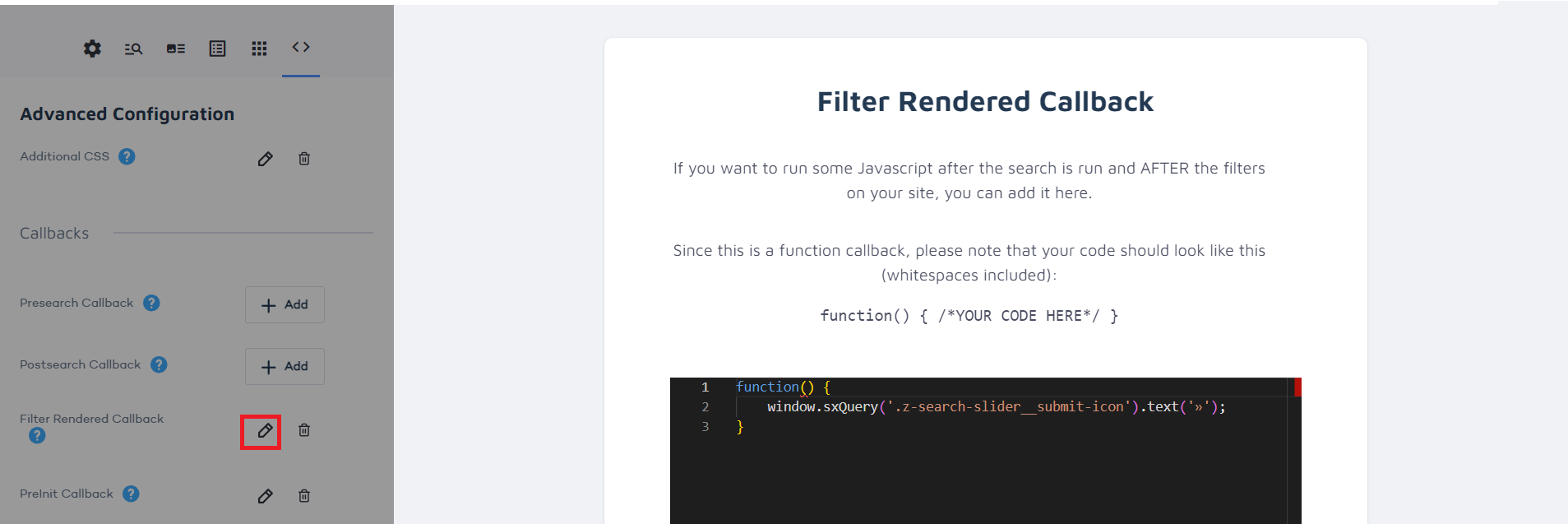Remove the PreInit Callback with trash icon
Screen dimensions: 1568x524
point(304,496)
